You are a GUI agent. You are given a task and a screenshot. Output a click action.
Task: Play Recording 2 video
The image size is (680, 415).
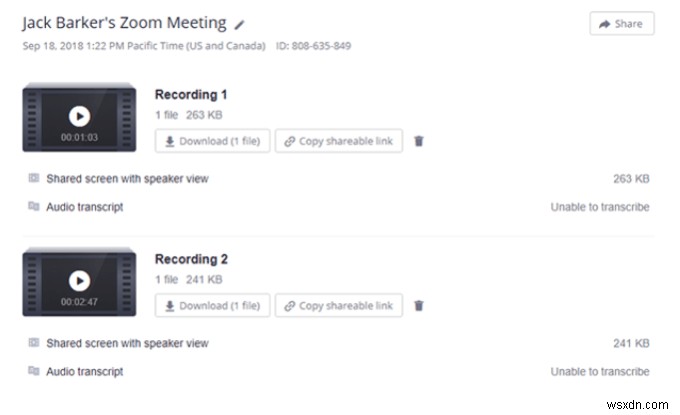(79, 281)
